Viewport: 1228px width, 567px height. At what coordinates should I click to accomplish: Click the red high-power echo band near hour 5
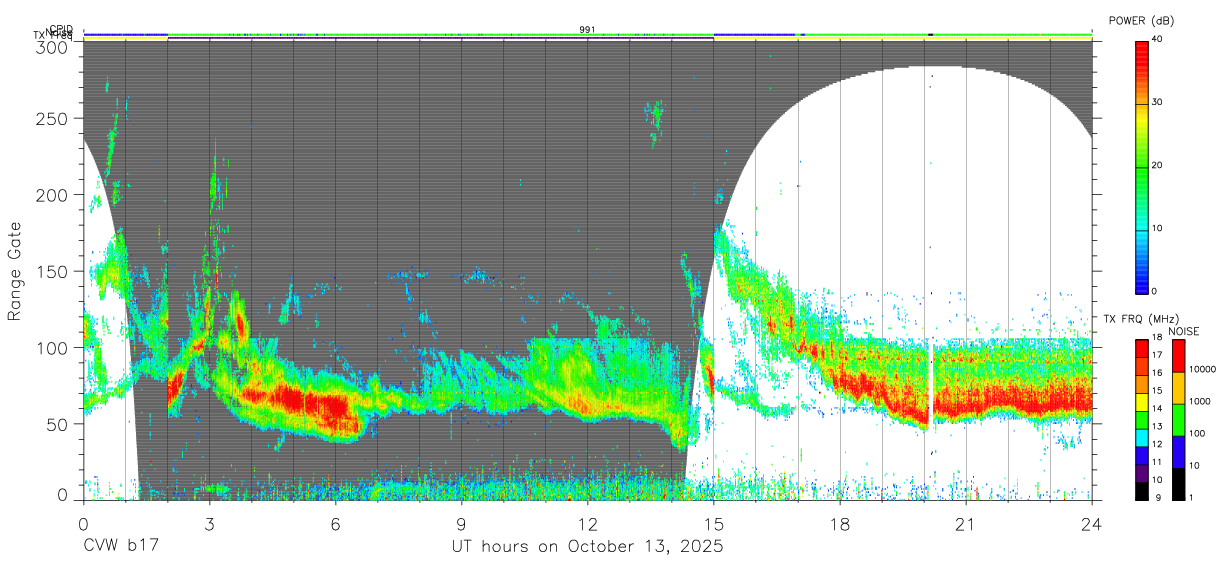click(x=295, y=403)
